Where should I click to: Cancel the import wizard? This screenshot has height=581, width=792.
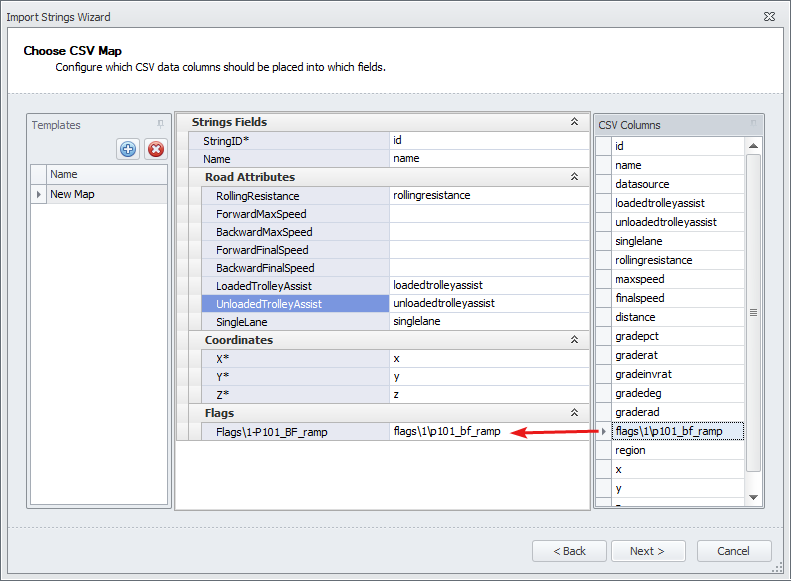733,551
